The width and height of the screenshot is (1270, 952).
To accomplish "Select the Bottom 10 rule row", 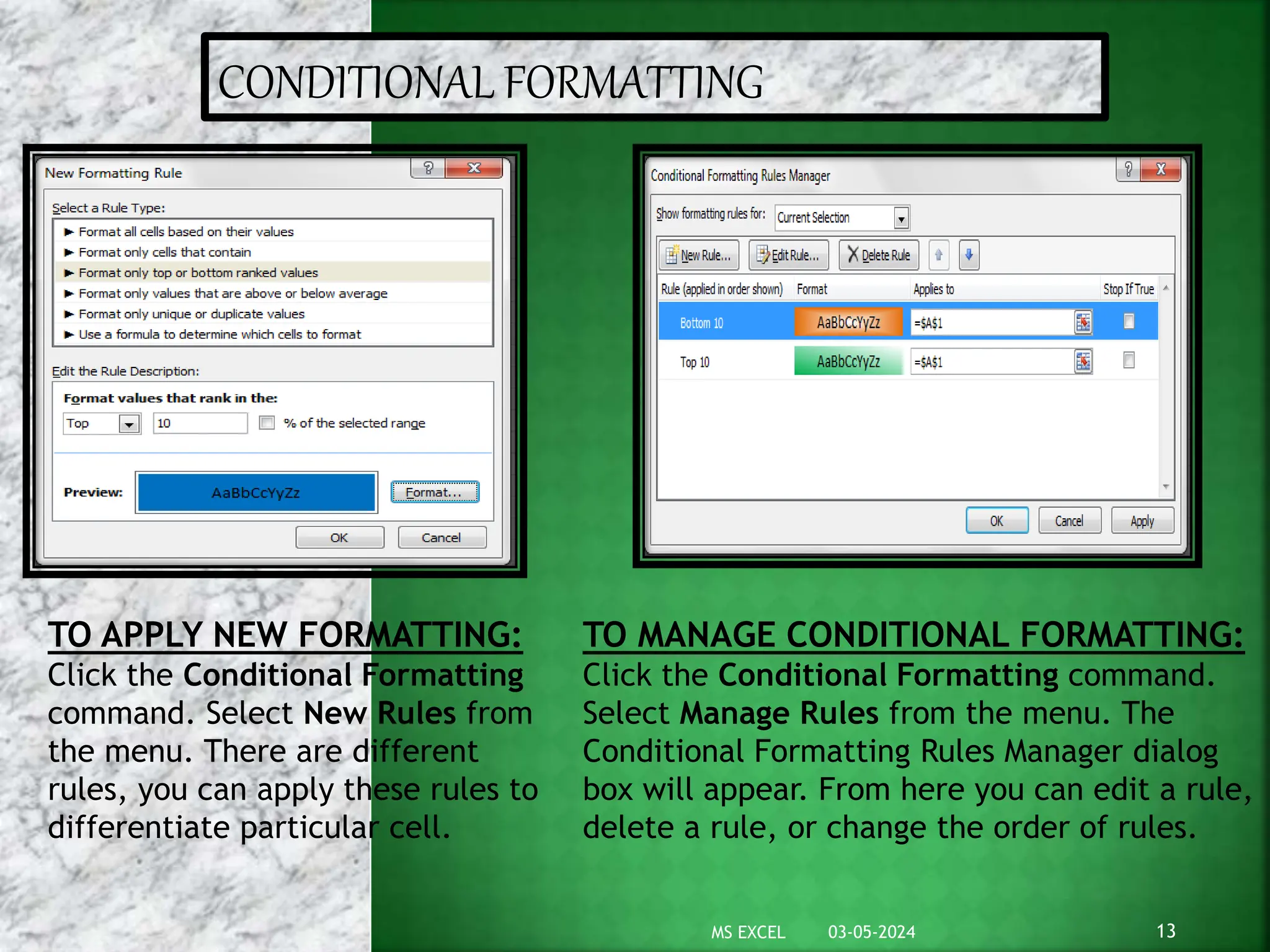I will (908, 322).
